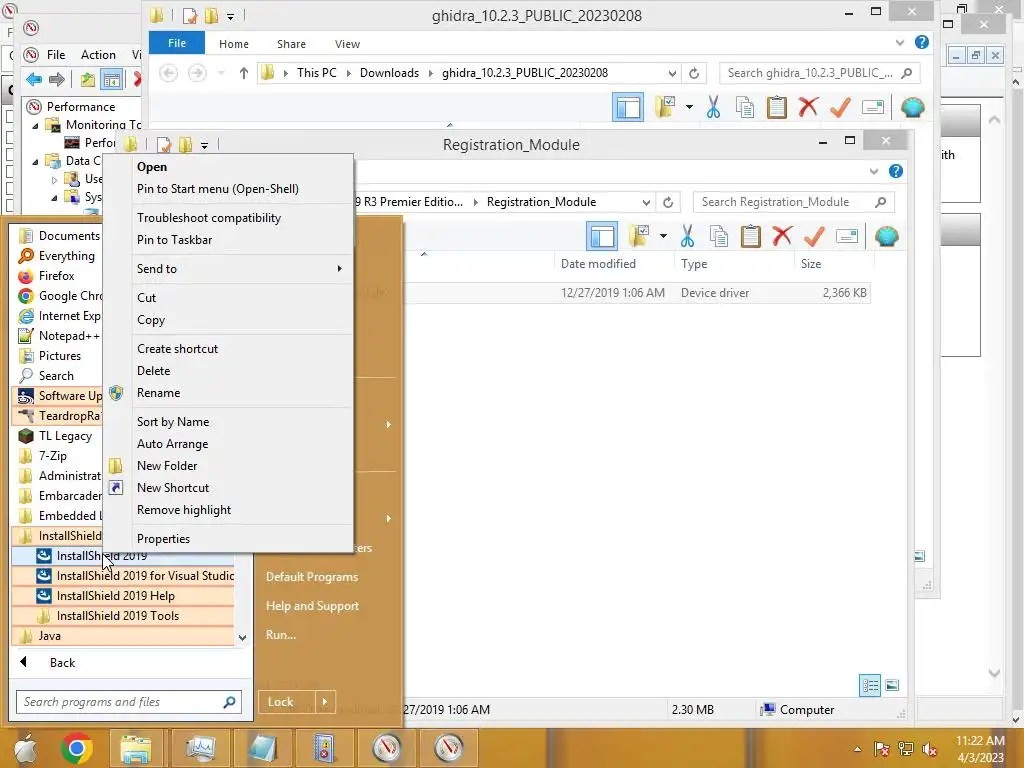The height and width of the screenshot is (768, 1024).
Task: Collapse Data Collector Sets tree node
Action: pos(36,161)
